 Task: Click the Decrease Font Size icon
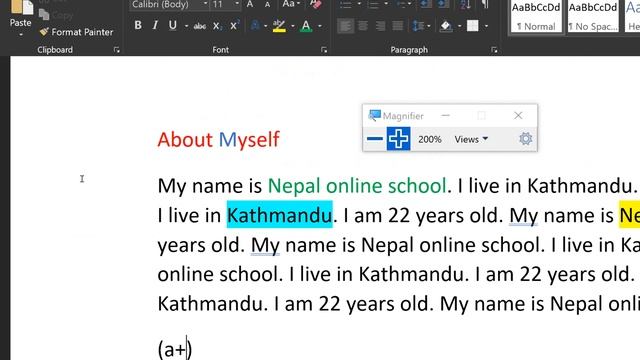click(x=267, y=4)
